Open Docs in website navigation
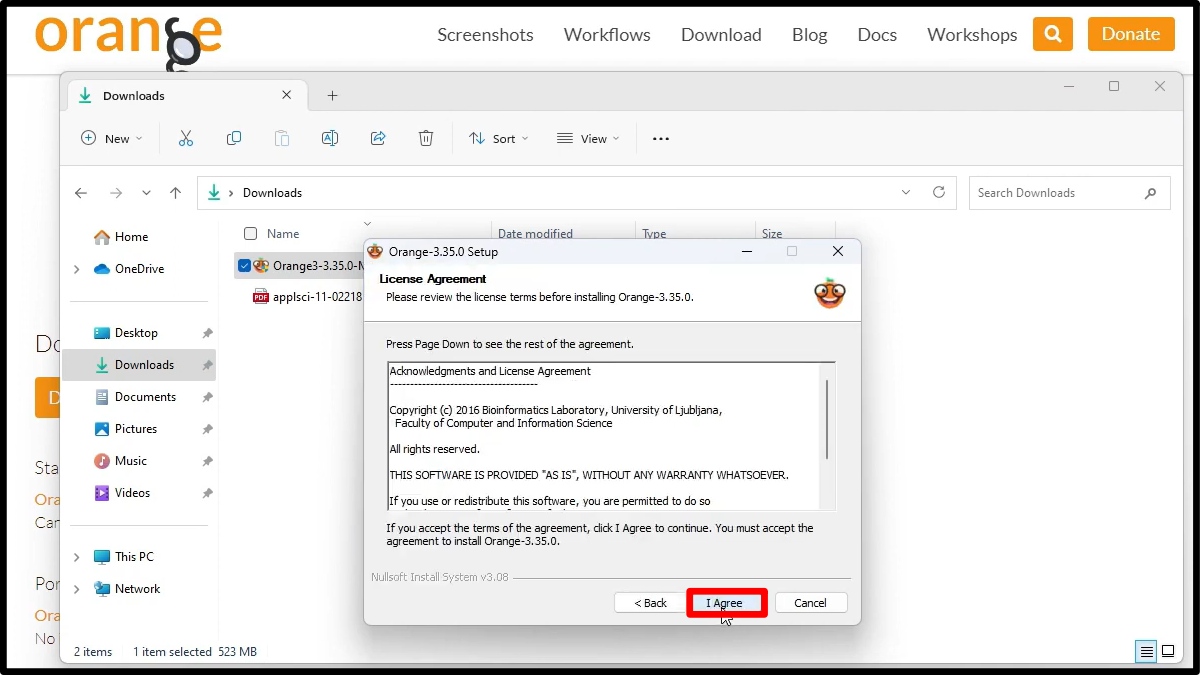This screenshot has width=1200, height=675. [x=877, y=34]
